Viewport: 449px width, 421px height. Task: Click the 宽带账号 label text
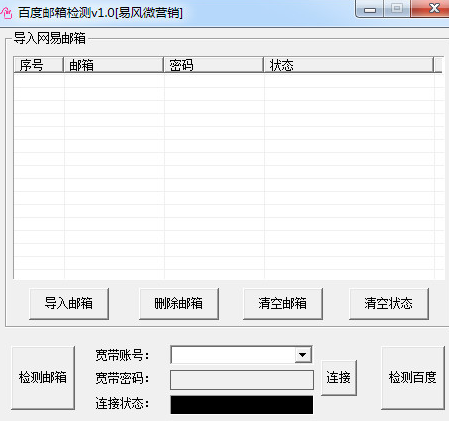tap(122, 355)
